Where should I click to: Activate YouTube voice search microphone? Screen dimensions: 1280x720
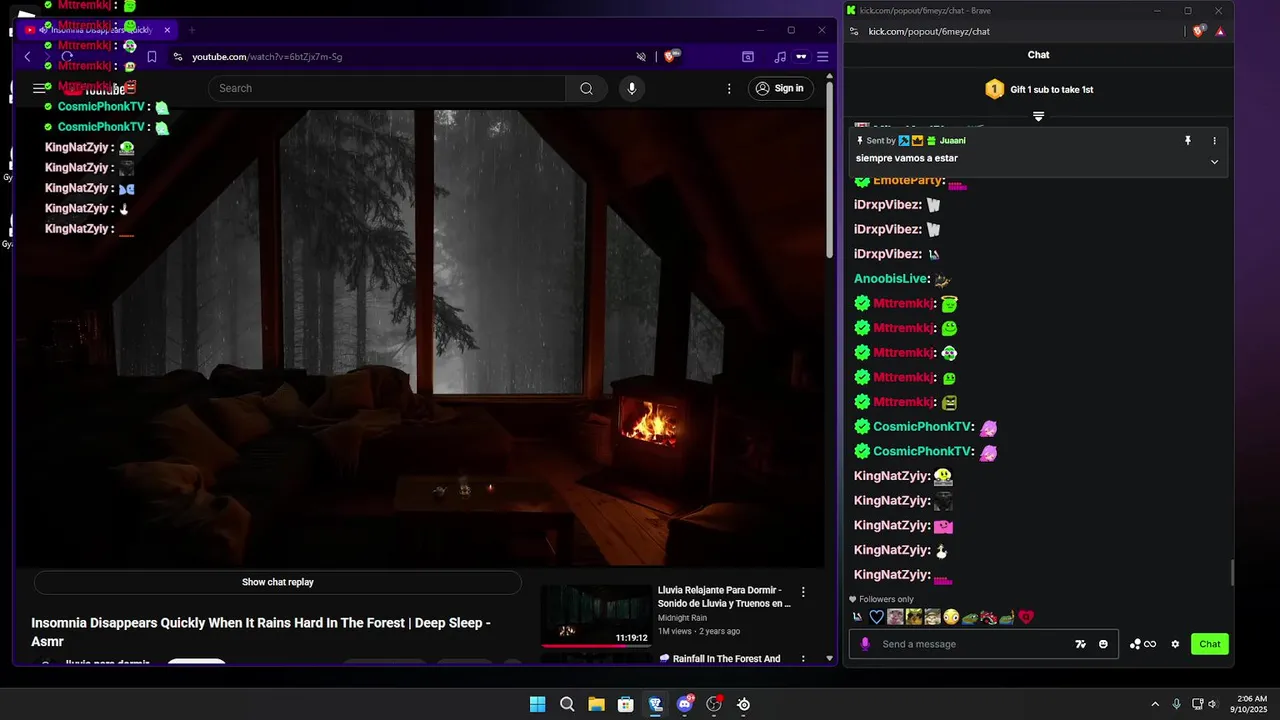point(631,88)
